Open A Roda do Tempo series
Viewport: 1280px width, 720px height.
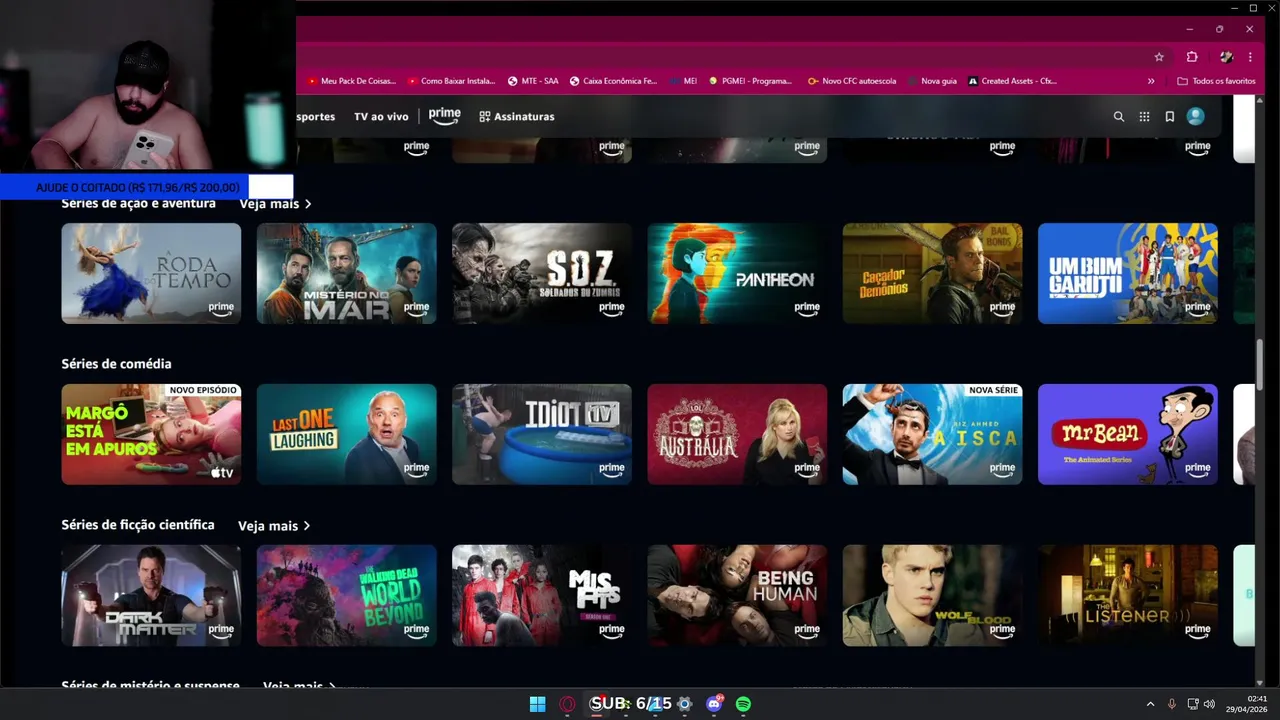[x=151, y=273]
